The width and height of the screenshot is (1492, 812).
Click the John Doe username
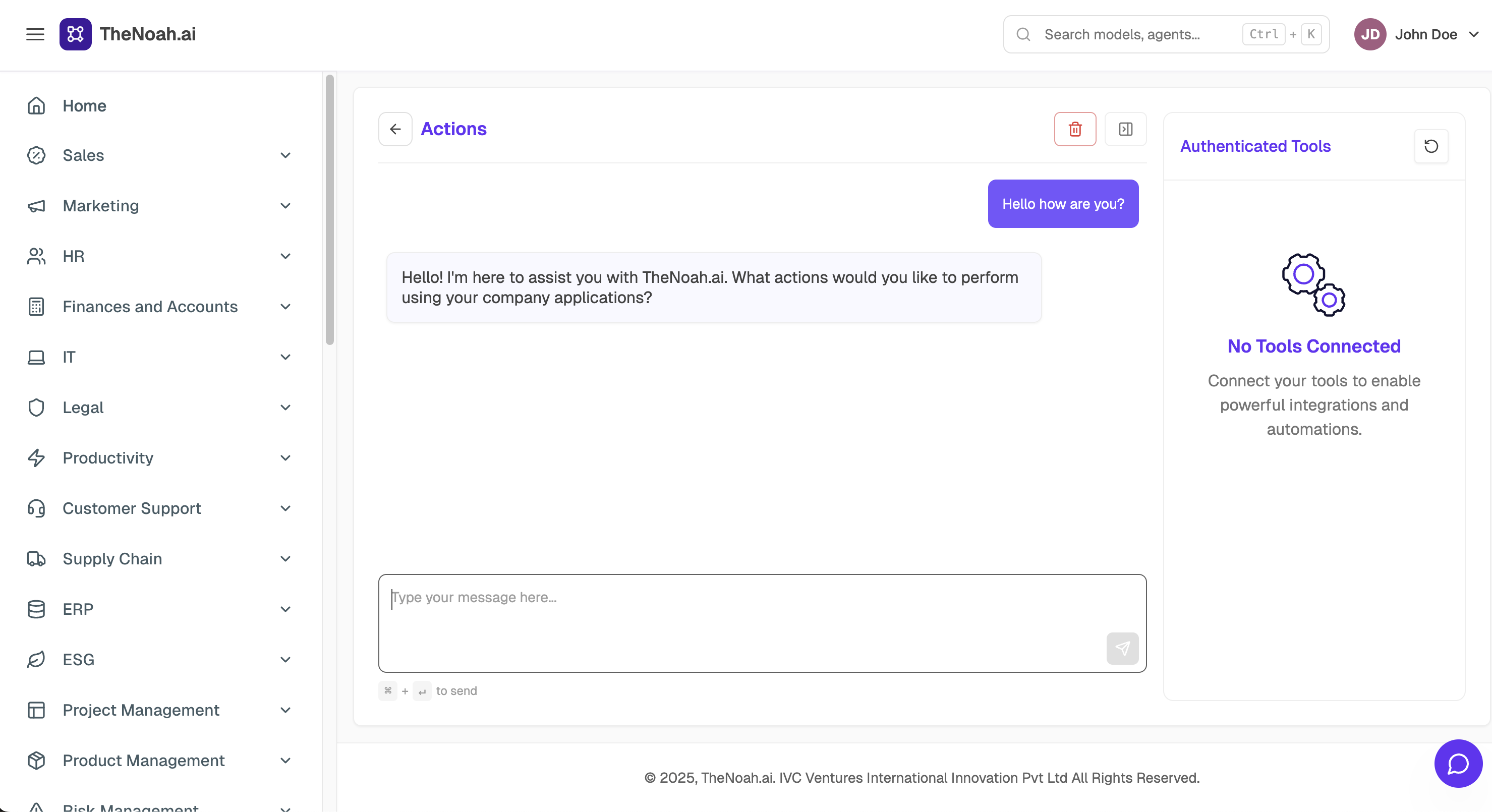pyautogui.click(x=1426, y=34)
